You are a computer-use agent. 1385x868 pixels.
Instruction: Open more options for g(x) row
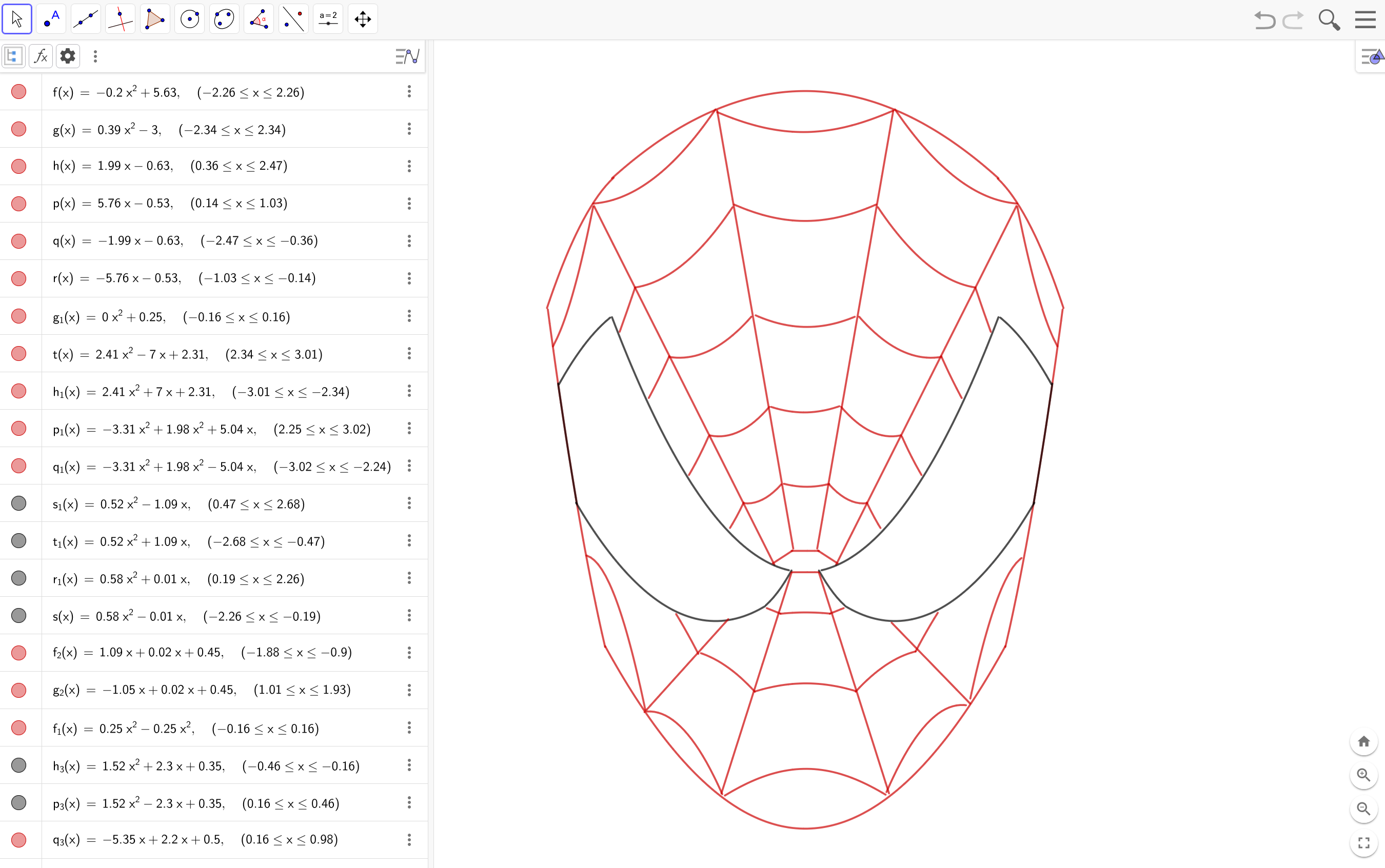pyautogui.click(x=409, y=129)
